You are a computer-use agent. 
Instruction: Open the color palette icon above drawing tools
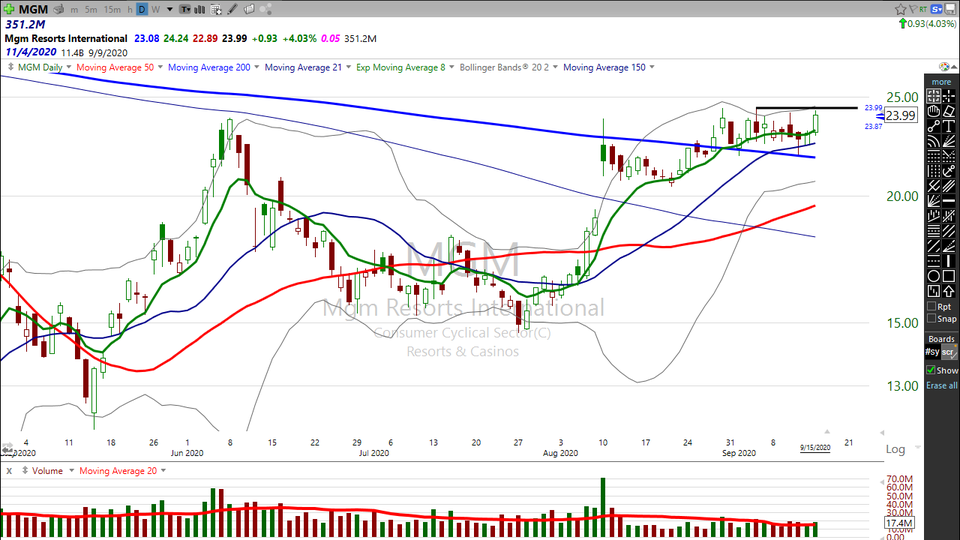(x=944, y=67)
